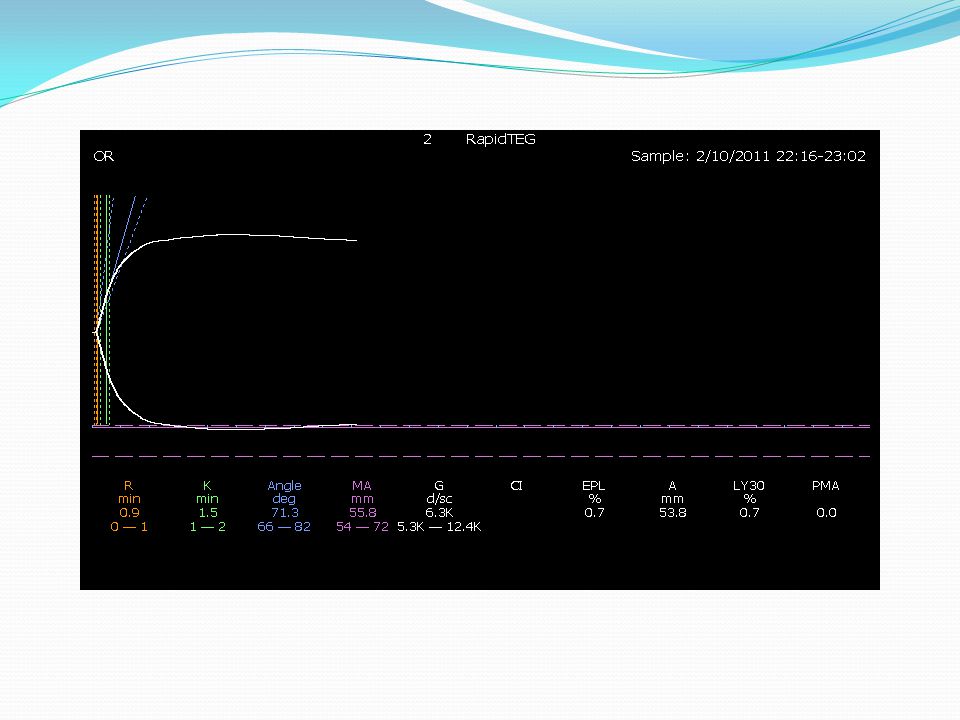960x720 pixels.
Task: Click the RapidTEG title text
Action: 500,140
